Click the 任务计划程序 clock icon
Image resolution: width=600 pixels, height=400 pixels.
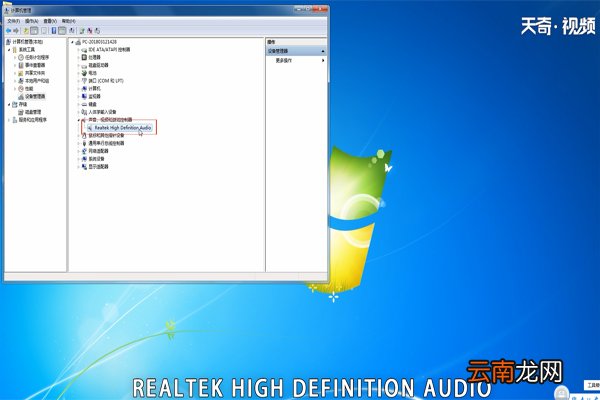[x=21, y=57]
